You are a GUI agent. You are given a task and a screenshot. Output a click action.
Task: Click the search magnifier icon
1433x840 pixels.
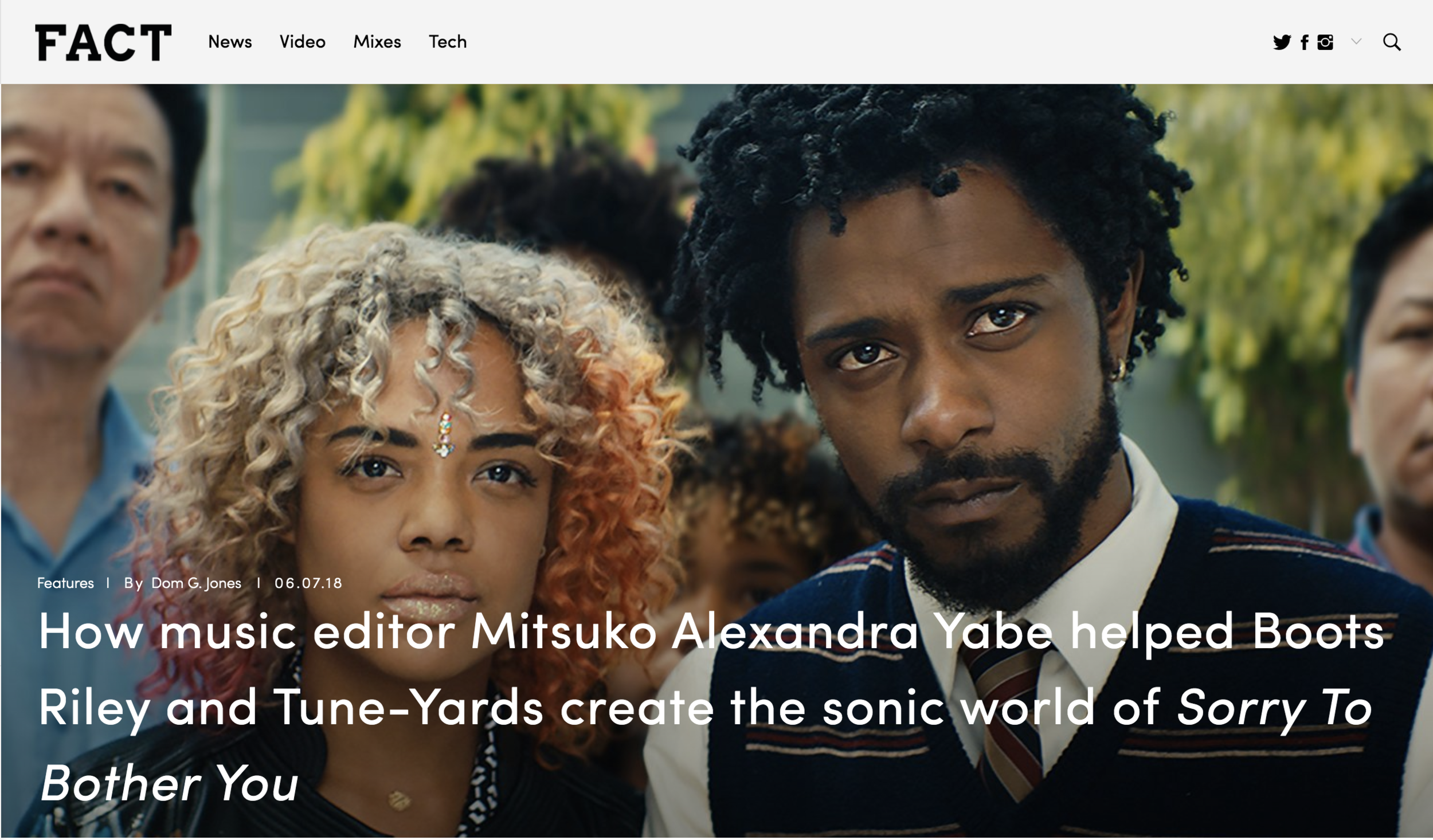1392,42
